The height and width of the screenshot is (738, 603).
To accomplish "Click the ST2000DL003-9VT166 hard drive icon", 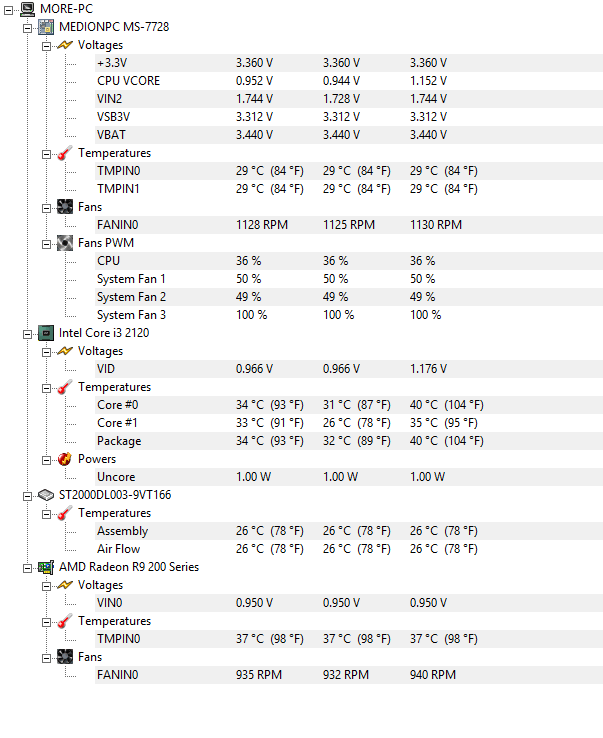I will 46,495.
